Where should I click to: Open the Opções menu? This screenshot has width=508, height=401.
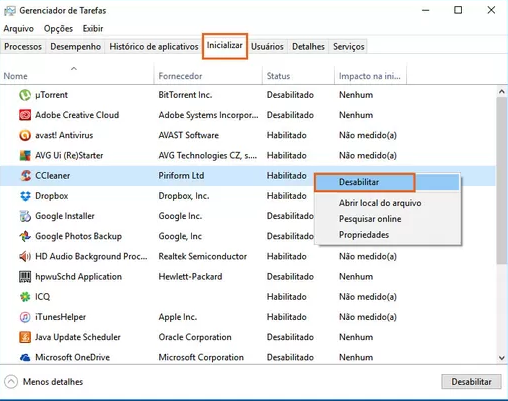tap(58, 29)
